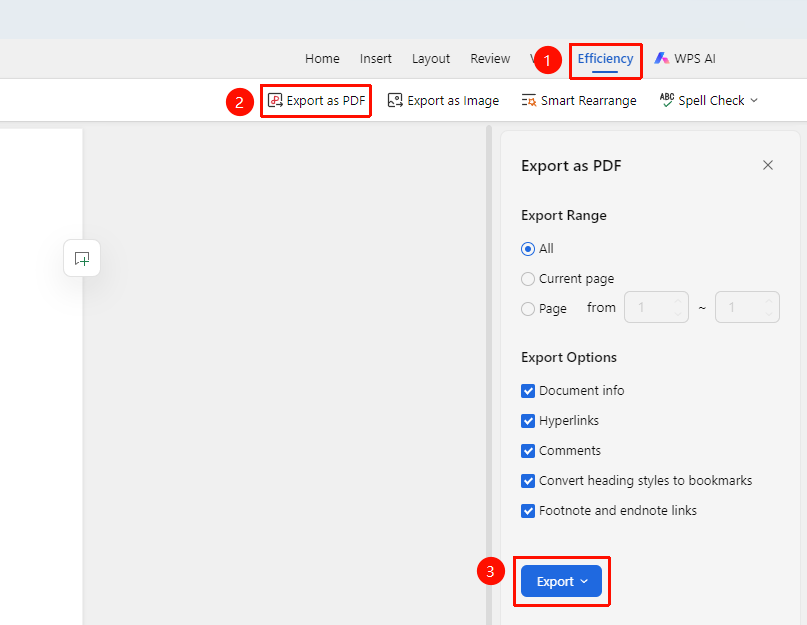Click the ending page number field

747,307
